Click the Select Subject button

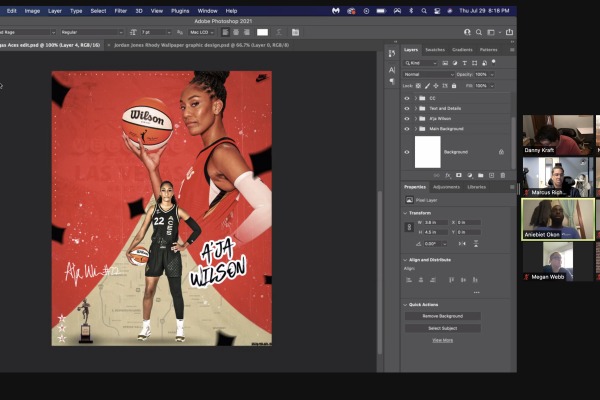click(x=443, y=328)
